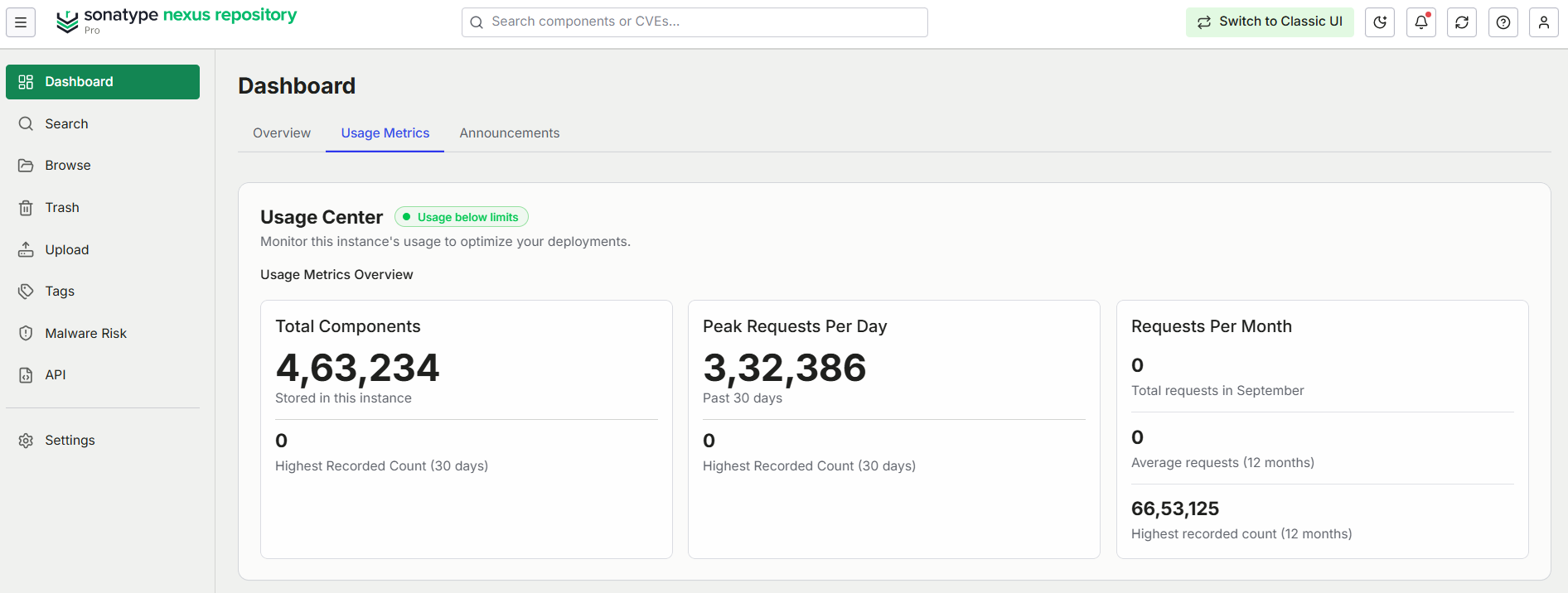The image size is (1568, 593).
Task: Open the help question mark icon
Action: 1503,22
